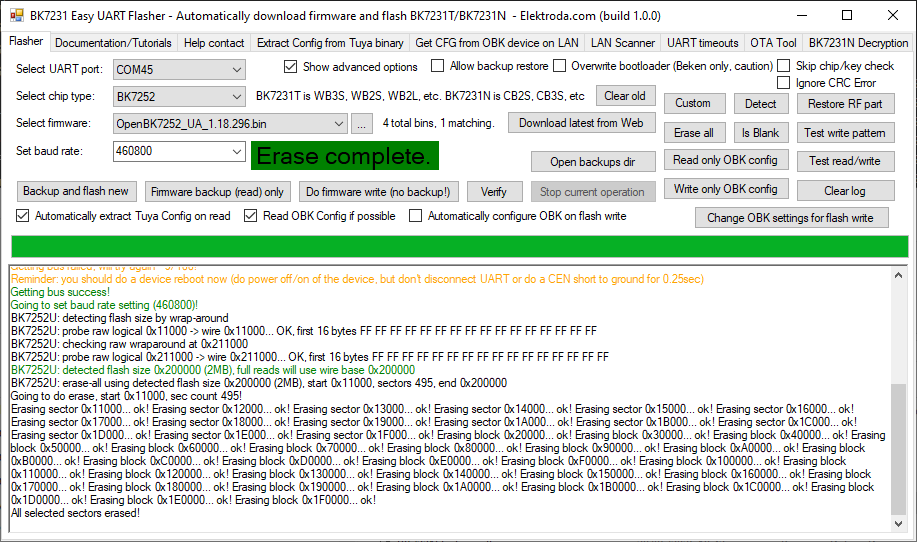Click 'Going to set baud rate setting' log line

(104, 305)
